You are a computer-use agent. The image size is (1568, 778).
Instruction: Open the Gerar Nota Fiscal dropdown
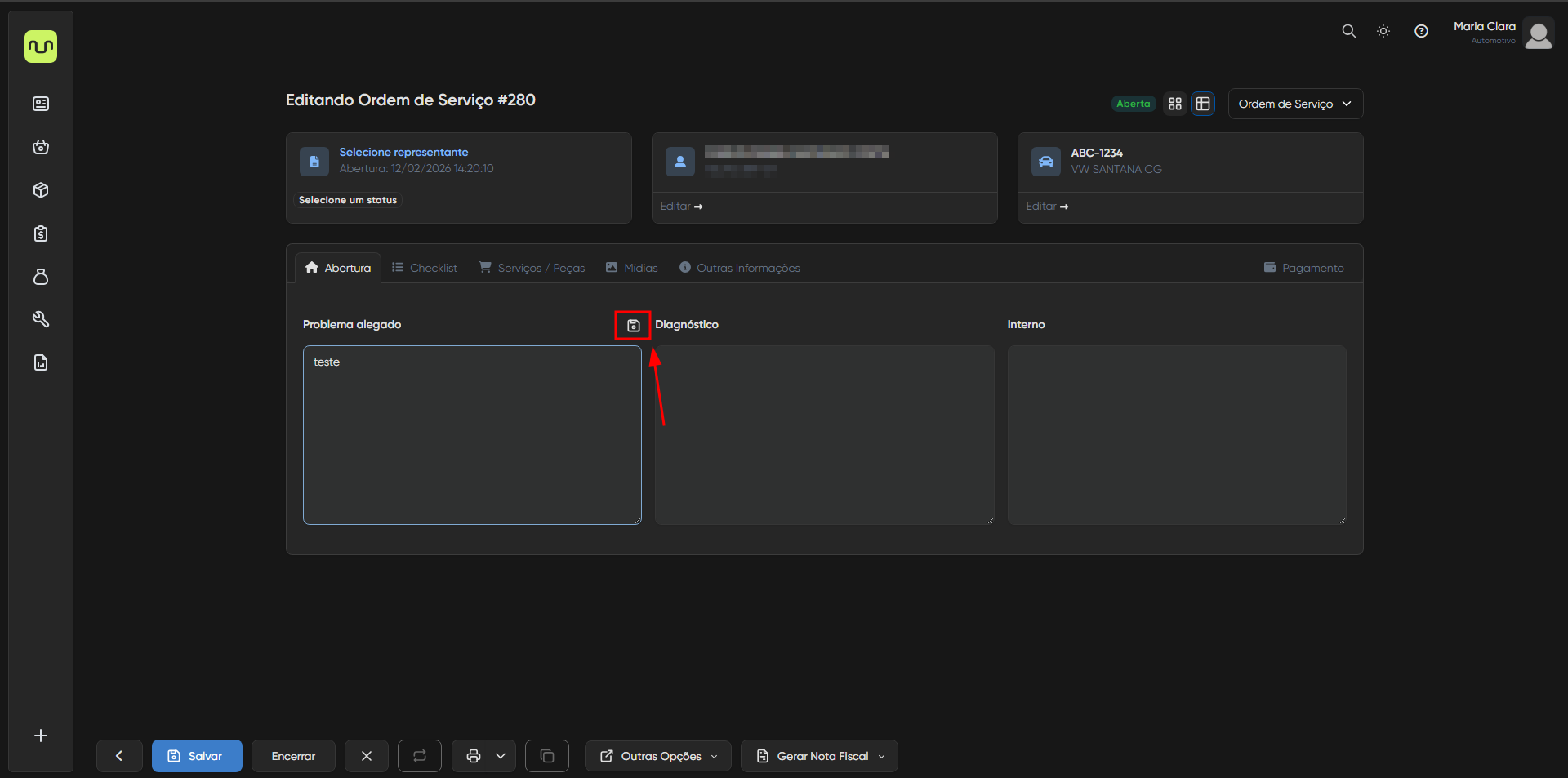point(819,756)
